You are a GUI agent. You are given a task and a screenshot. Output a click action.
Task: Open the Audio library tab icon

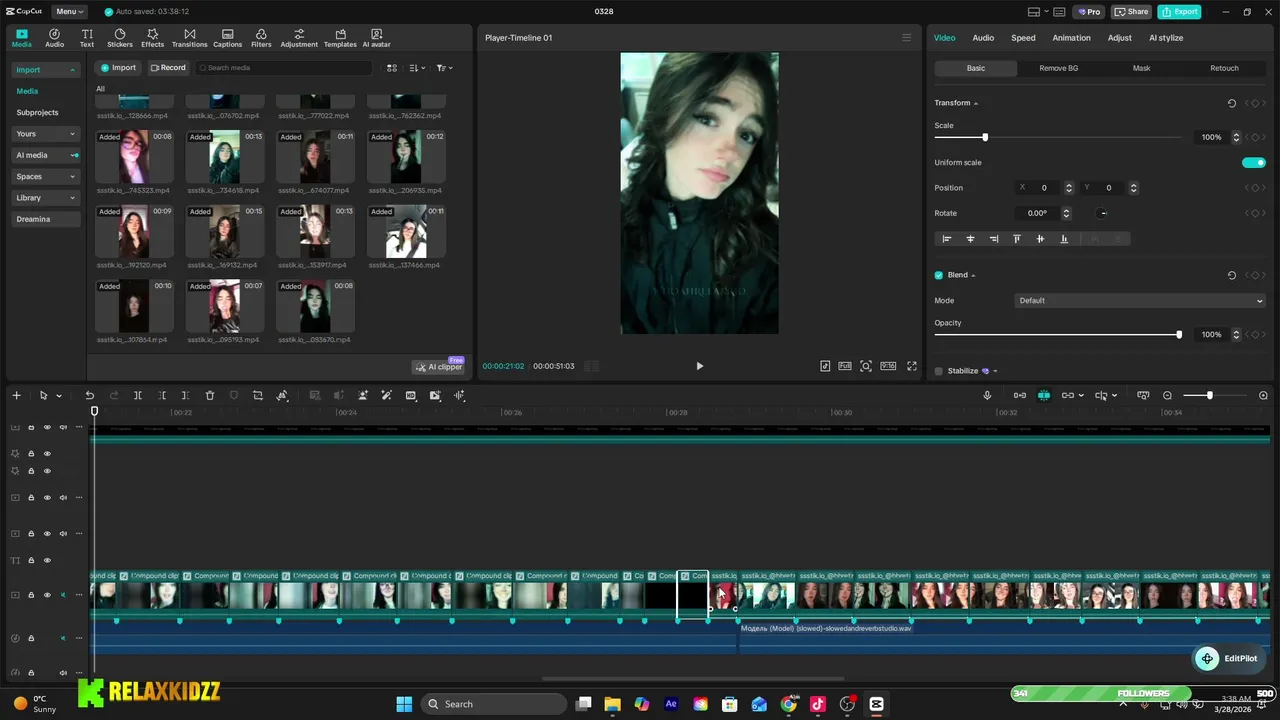pyautogui.click(x=54, y=38)
